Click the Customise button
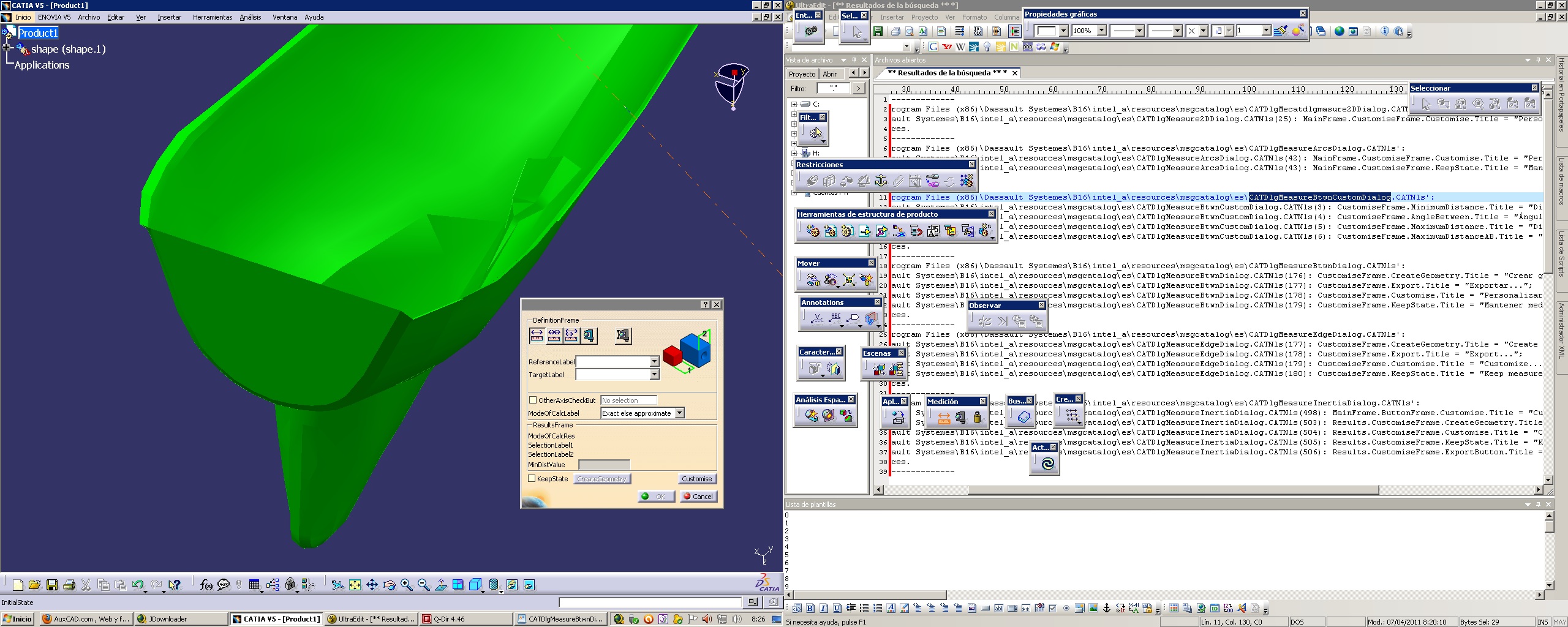This screenshot has width=1568, height=627. (x=697, y=479)
